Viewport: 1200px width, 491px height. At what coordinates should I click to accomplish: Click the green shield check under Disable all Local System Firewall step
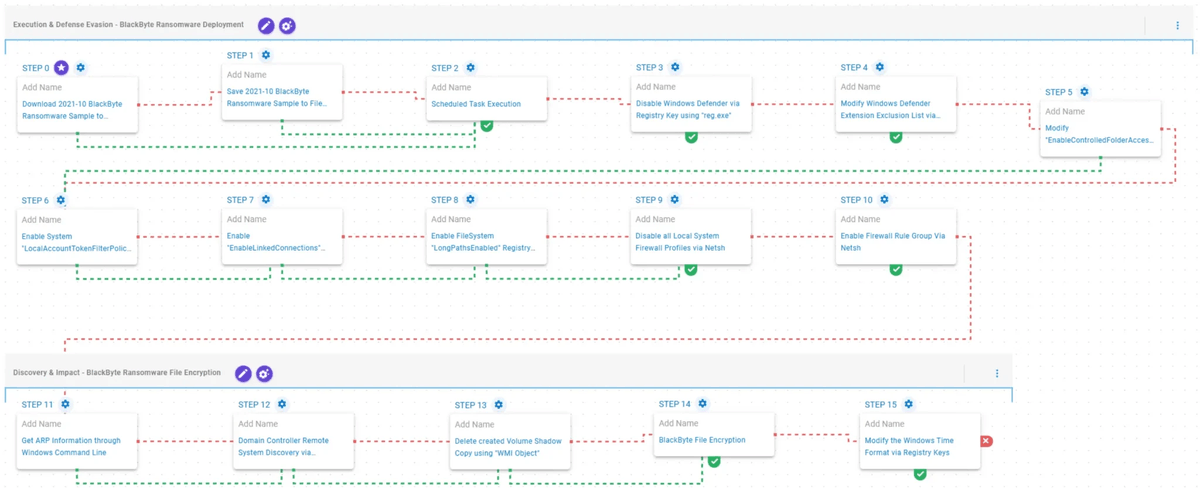(x=691, y=269)
